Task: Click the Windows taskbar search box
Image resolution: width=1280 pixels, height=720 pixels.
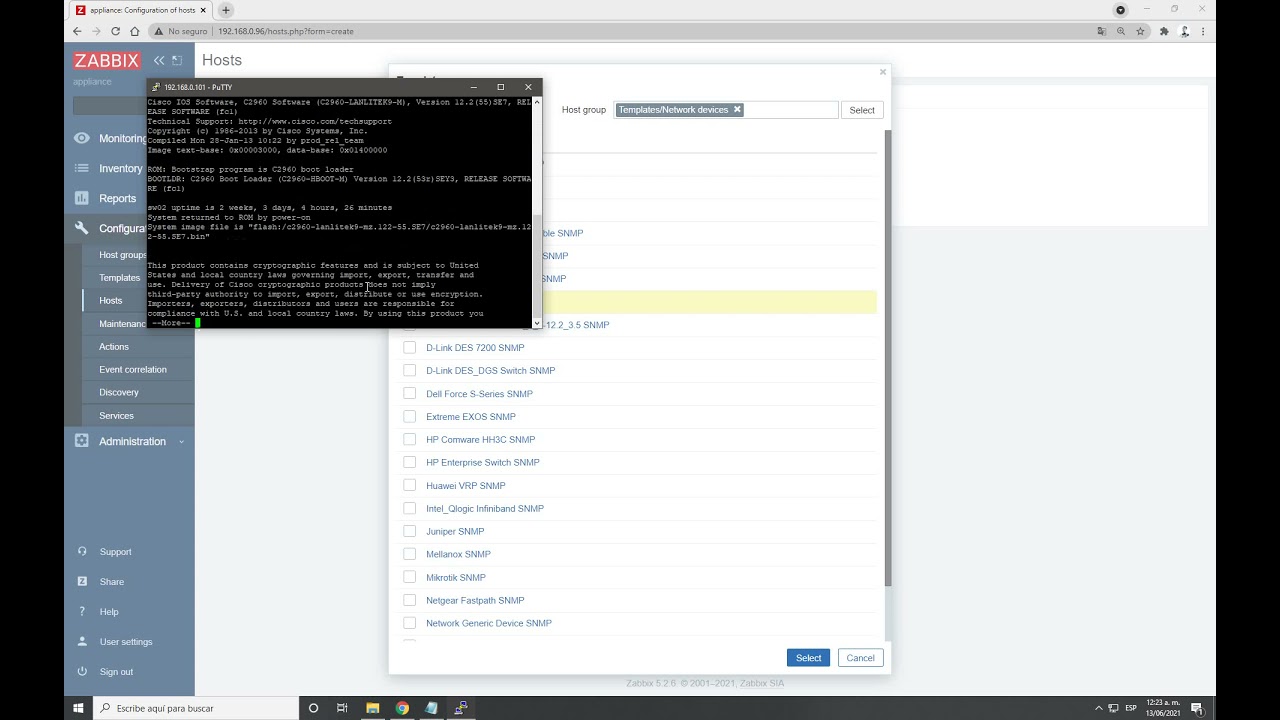Action: [196, 708]
